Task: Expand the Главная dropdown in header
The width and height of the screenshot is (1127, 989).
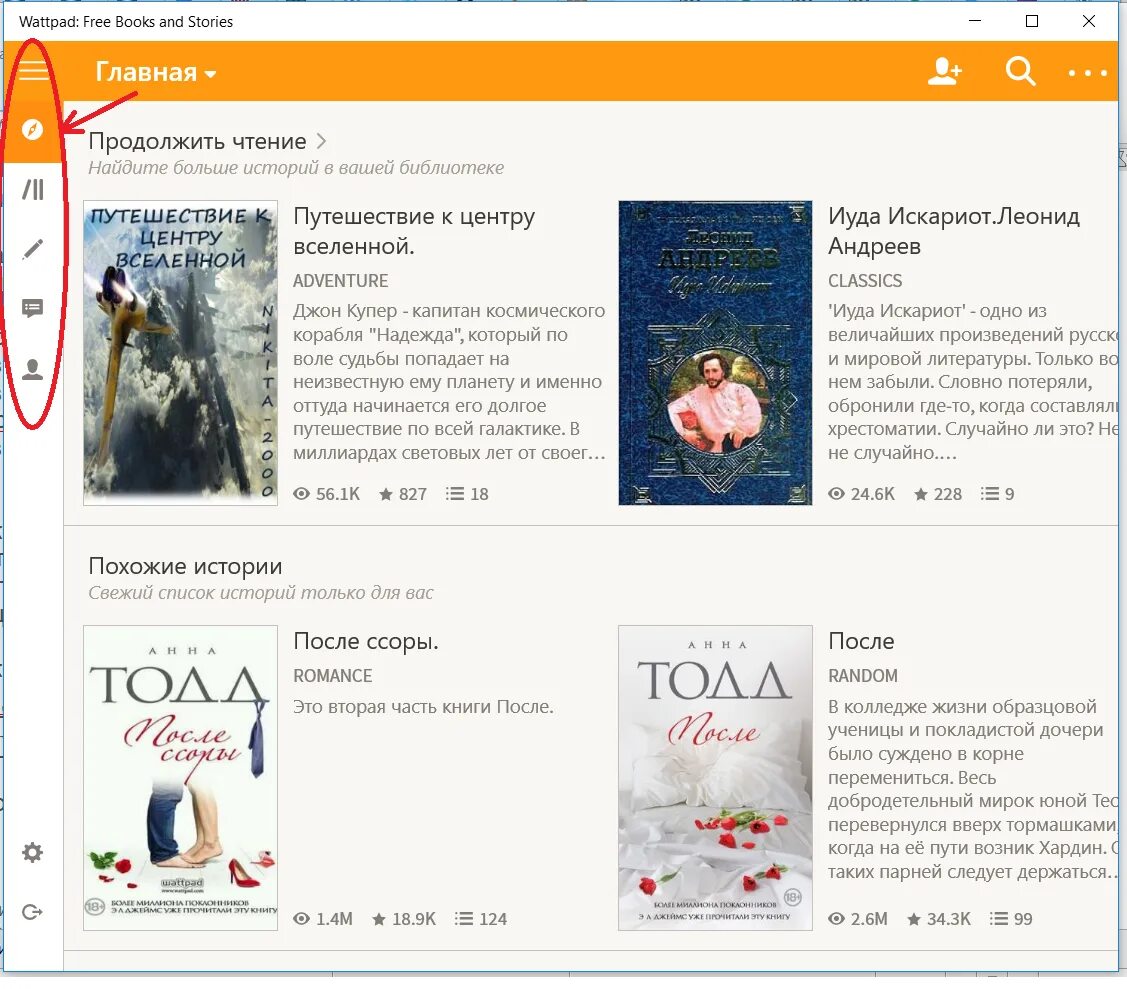Action: 155,72
